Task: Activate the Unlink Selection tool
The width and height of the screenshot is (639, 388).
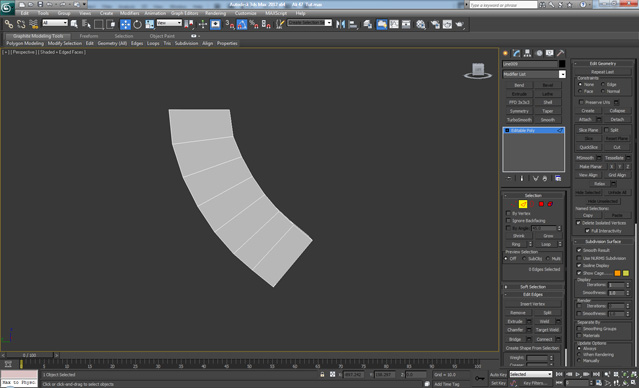Action: 21,24
